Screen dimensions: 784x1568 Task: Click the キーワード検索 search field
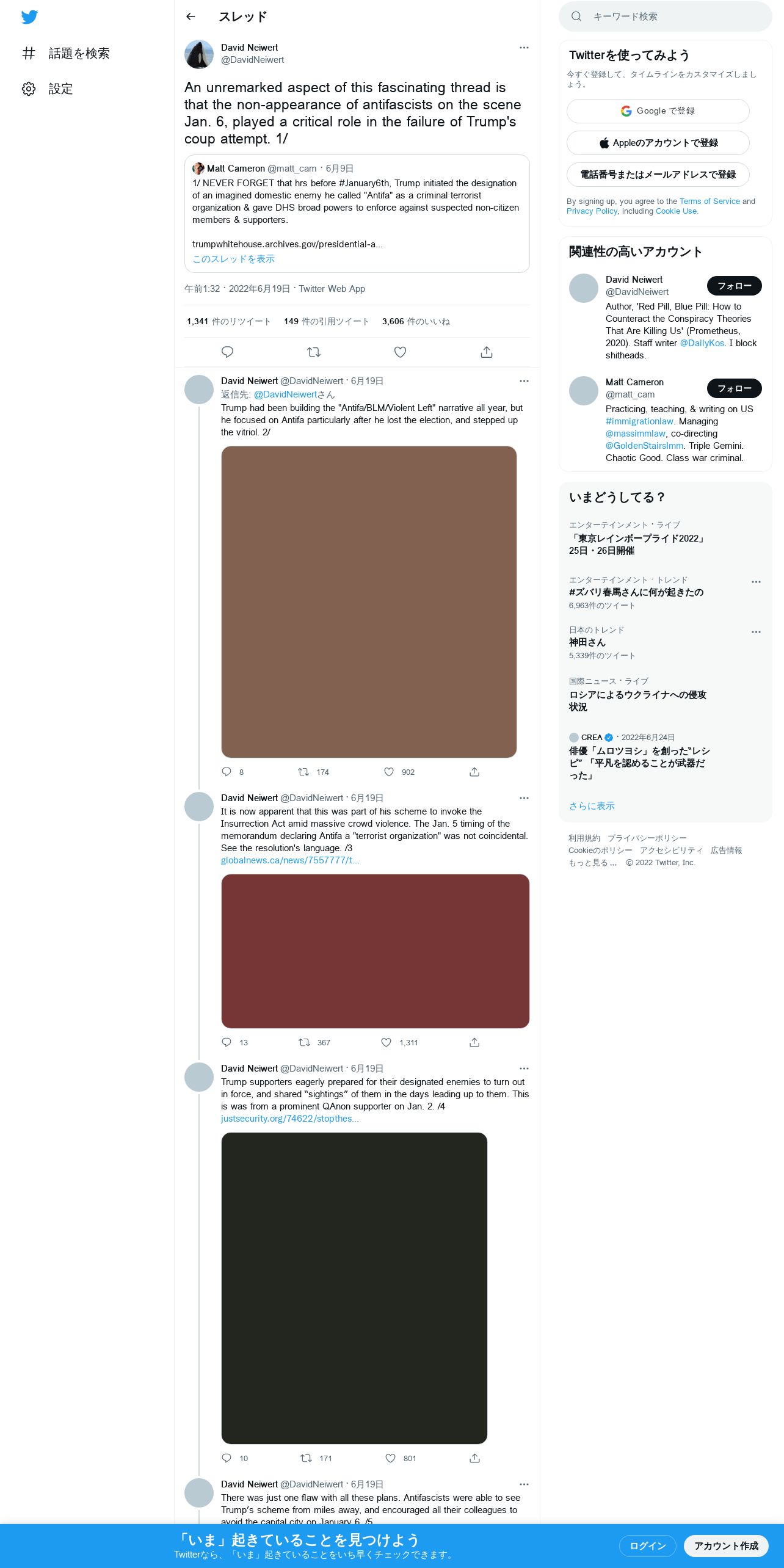pyautogui.click(x=666, y=16)
